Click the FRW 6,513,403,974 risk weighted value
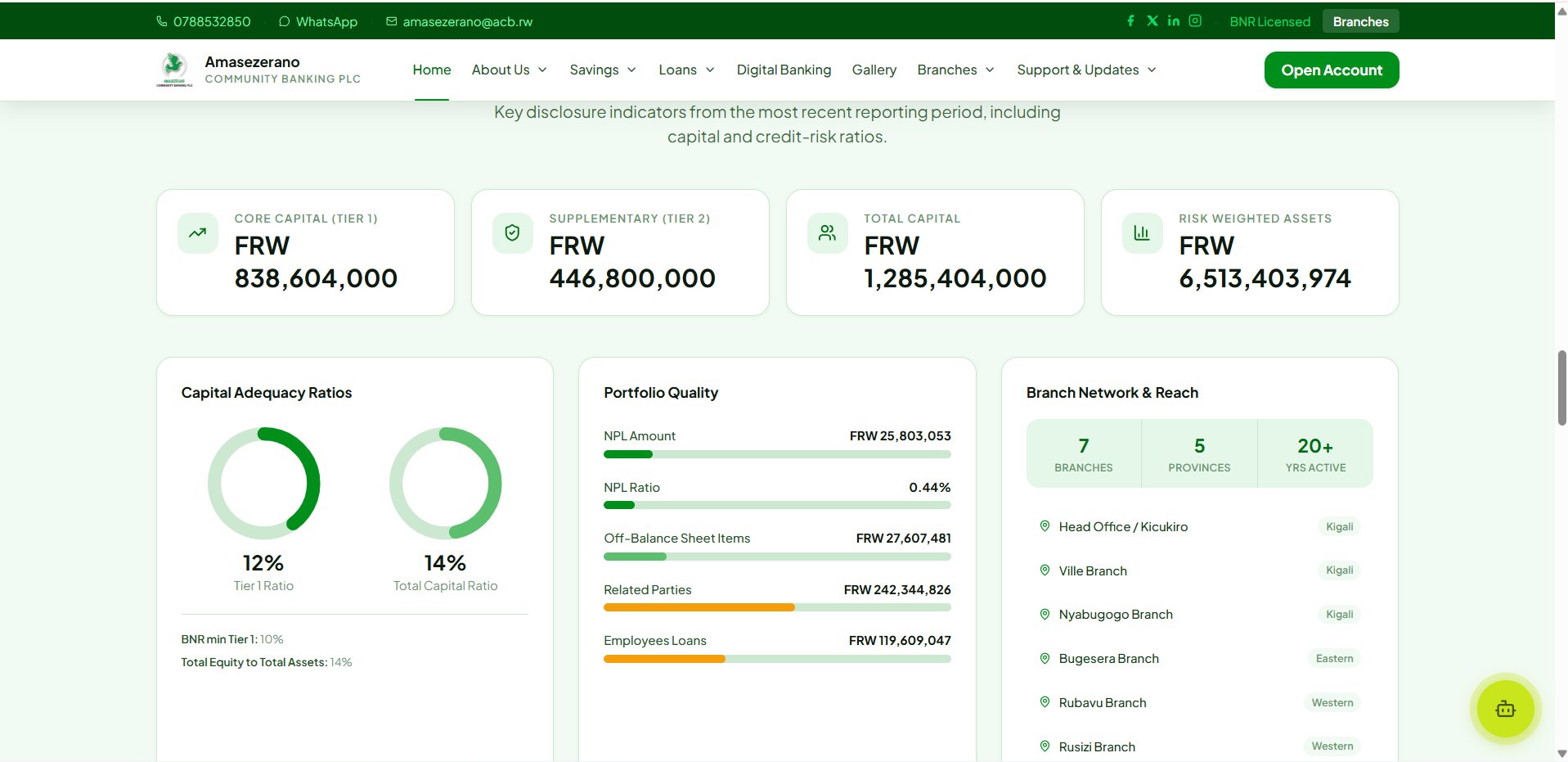The height and width of the screenshot is (762, 1568). [x=1265, y=262]
